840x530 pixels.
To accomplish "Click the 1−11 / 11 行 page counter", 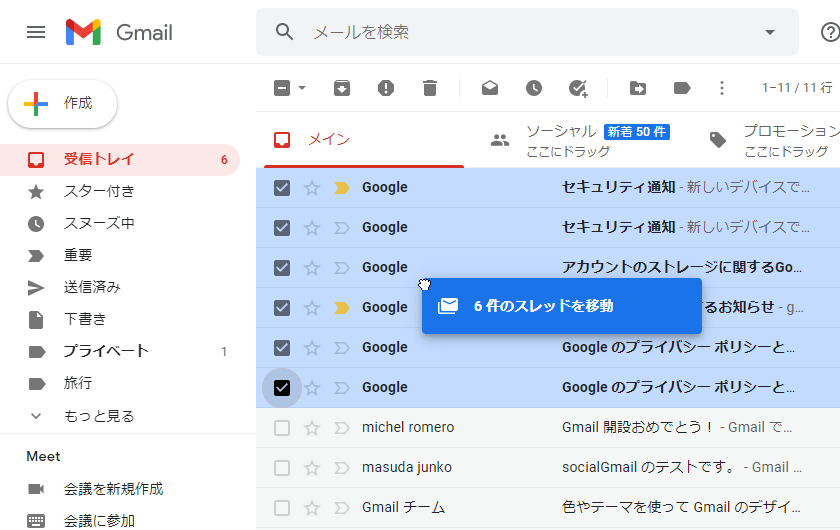I will tap(797, 88).
